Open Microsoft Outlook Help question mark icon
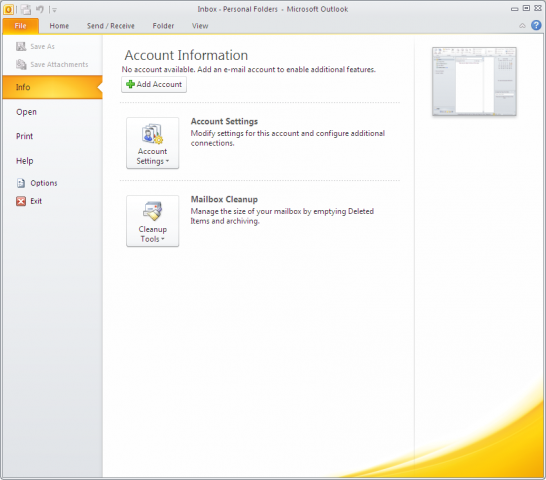 coord(536,25)
